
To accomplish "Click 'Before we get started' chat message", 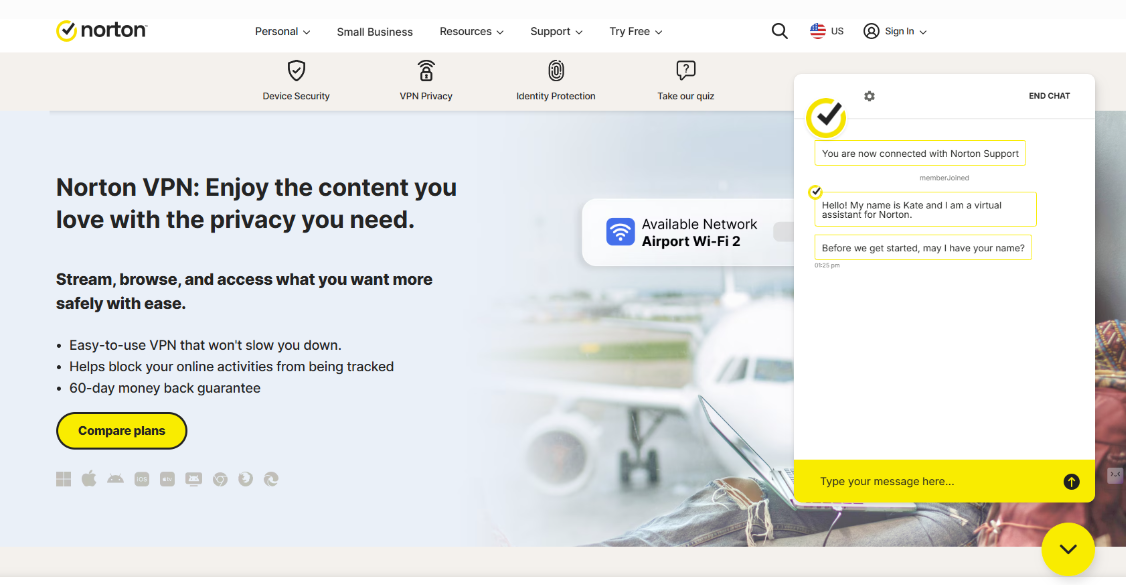I will [923, 248].
